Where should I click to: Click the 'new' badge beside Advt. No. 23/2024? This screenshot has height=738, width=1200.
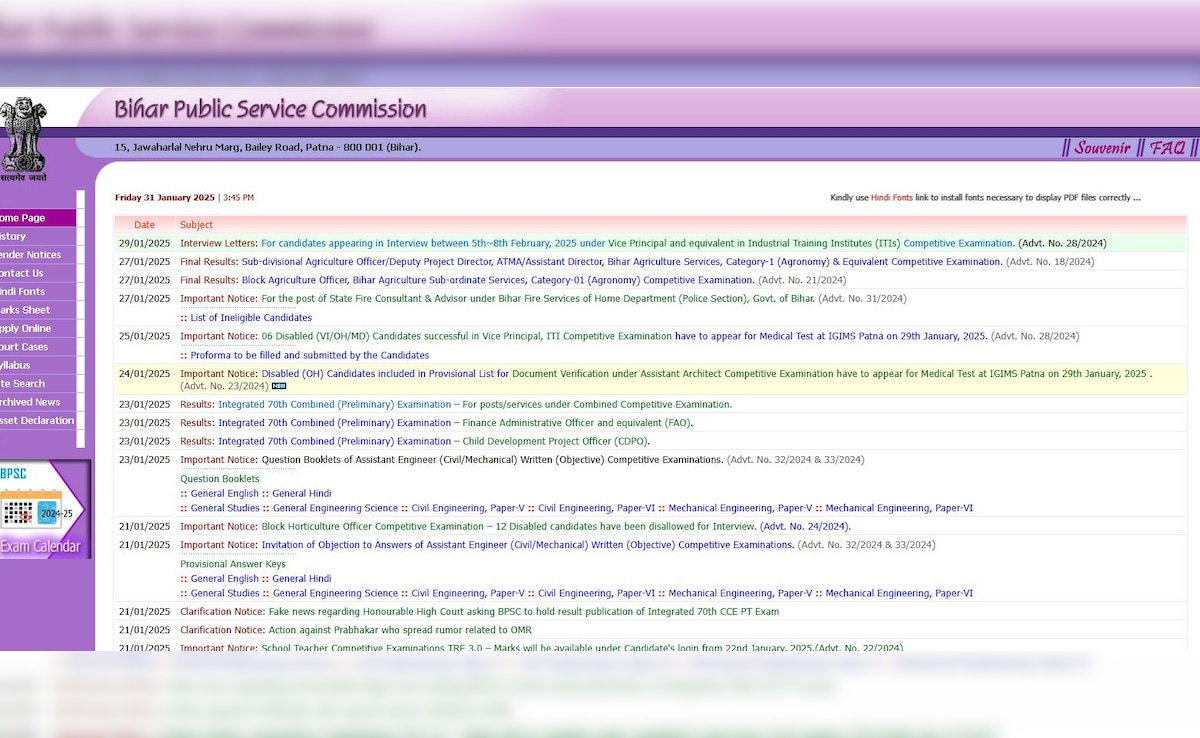(x=279, y=386)
